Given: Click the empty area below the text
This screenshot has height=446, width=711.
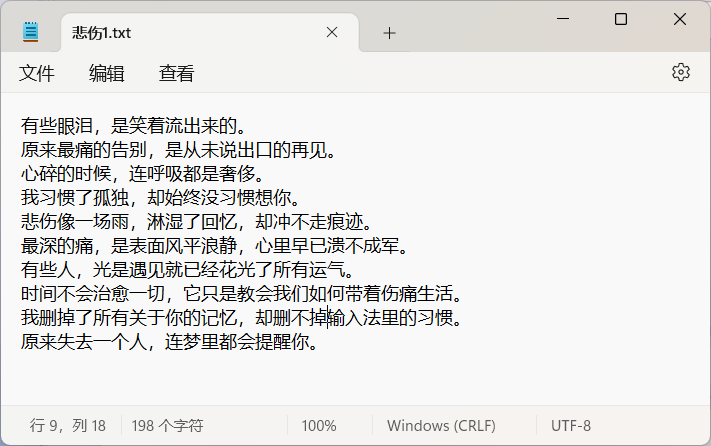Looking at the screenshot, I should (356, 379).
